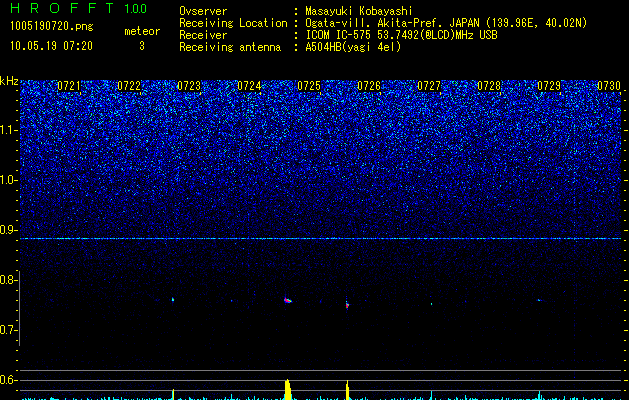
Task: Click the small meteor echo before 0723
Action: (173, 299)
